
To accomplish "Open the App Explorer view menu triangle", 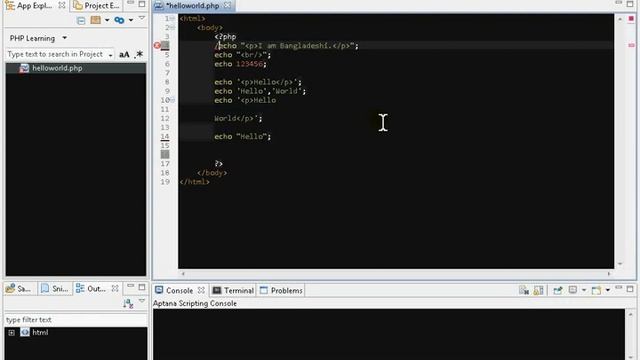I will point(142,18).
